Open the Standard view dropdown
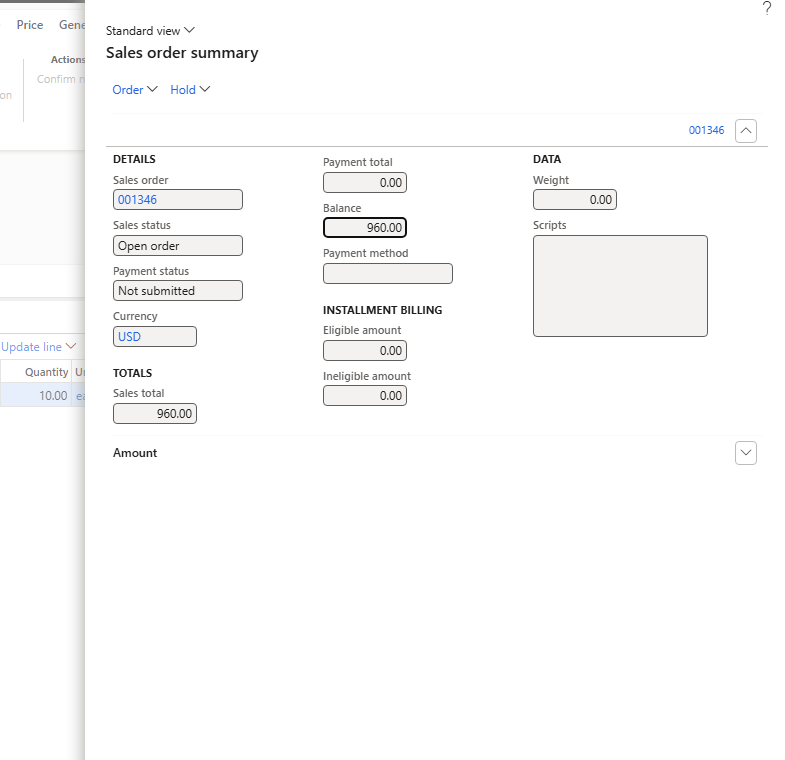This screenshot has height=760, width=785. 150,31
